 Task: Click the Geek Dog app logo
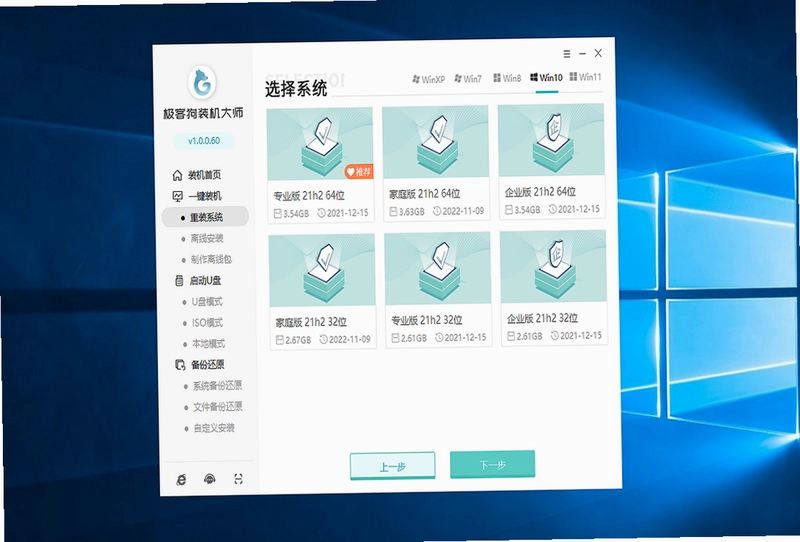pyautogui.click(x=202, y=83)
